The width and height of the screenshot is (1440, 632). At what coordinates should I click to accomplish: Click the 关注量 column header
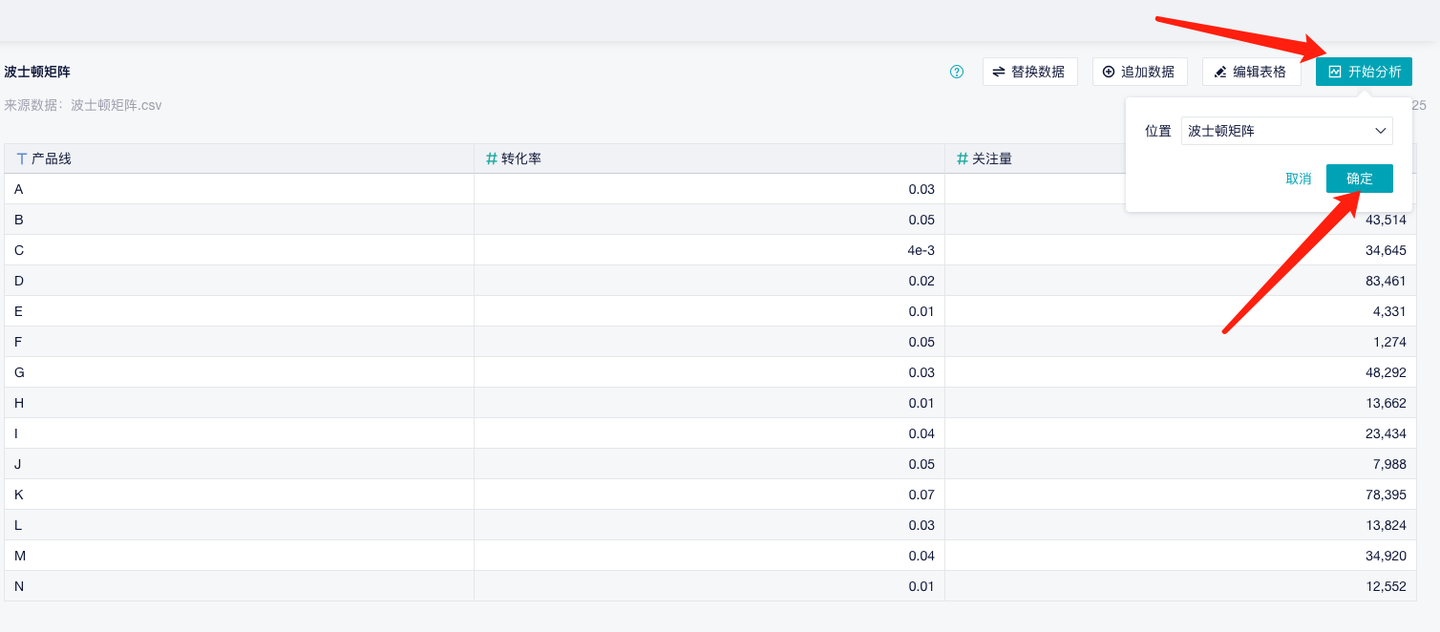click(992, 159)
